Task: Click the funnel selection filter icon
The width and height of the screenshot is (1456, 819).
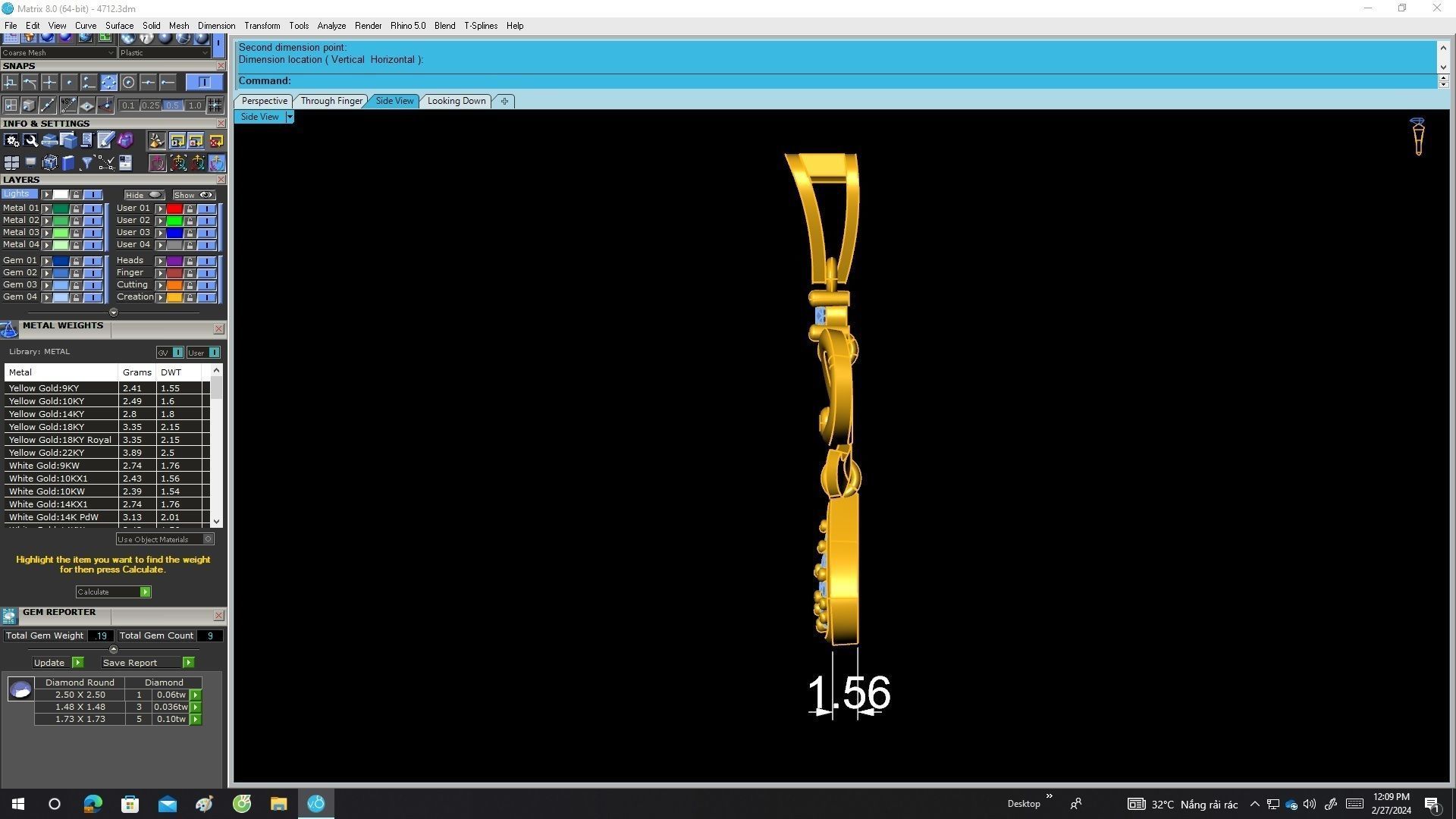Action: point(87,163)
